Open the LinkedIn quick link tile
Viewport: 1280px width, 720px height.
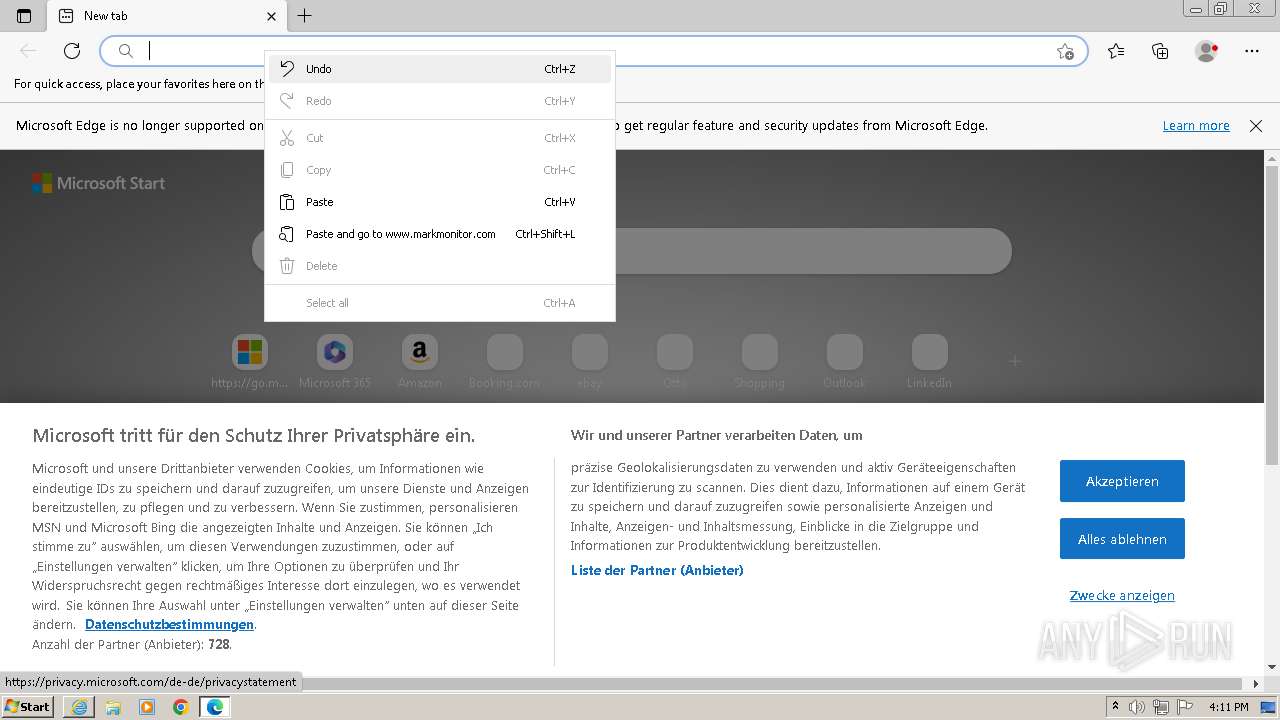coord(930,362)
